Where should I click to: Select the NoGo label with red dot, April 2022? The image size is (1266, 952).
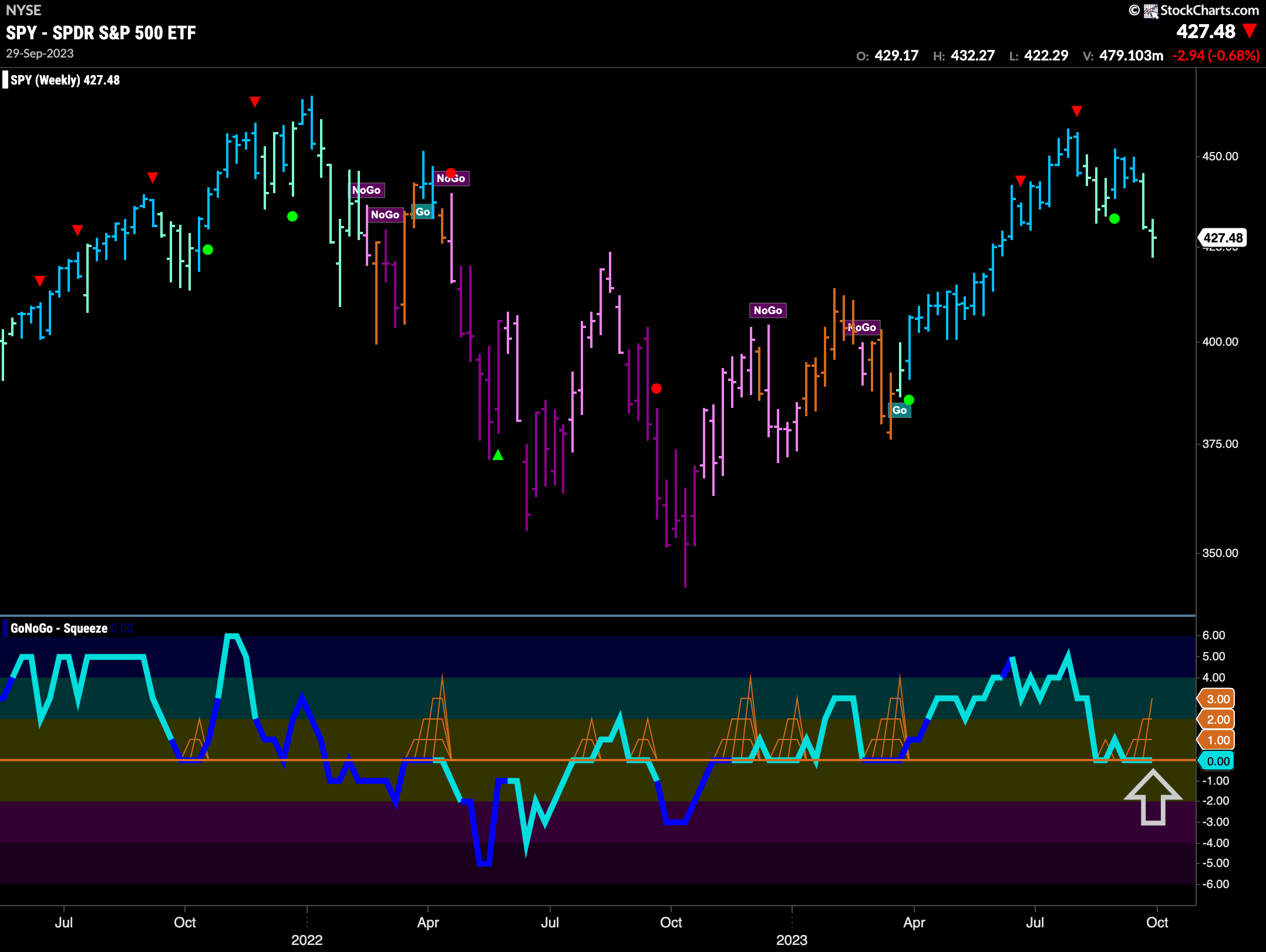pos(451,178)
